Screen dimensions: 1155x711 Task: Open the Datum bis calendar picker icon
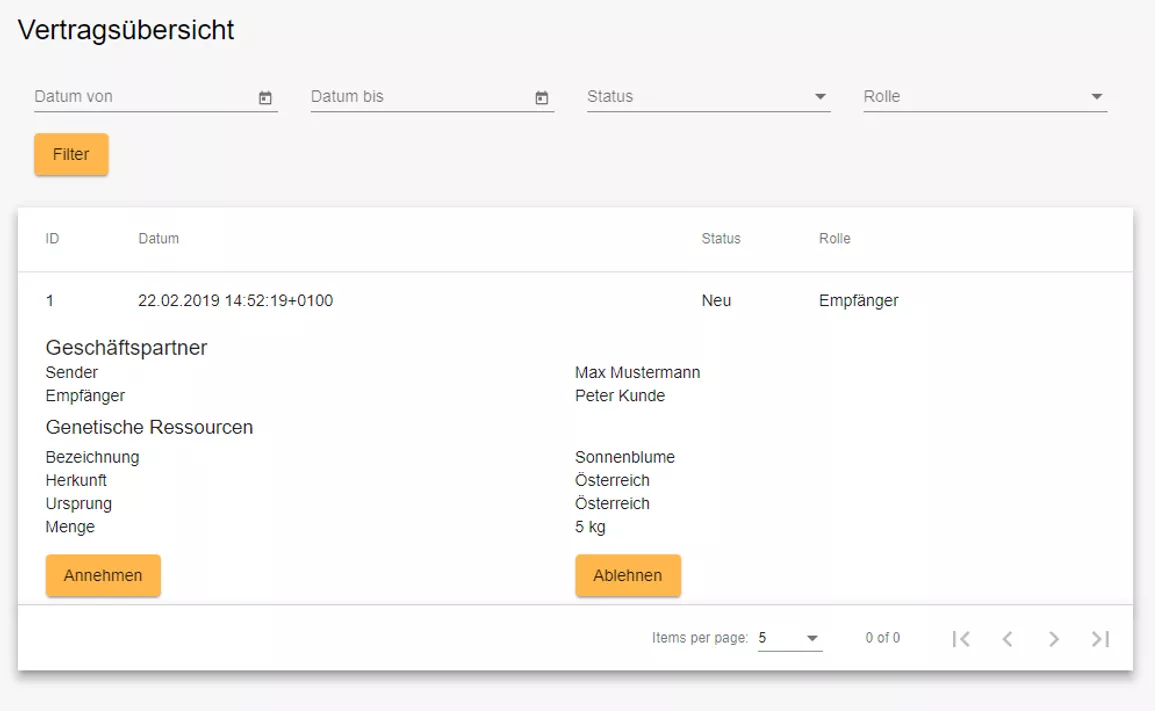(542, 98)
